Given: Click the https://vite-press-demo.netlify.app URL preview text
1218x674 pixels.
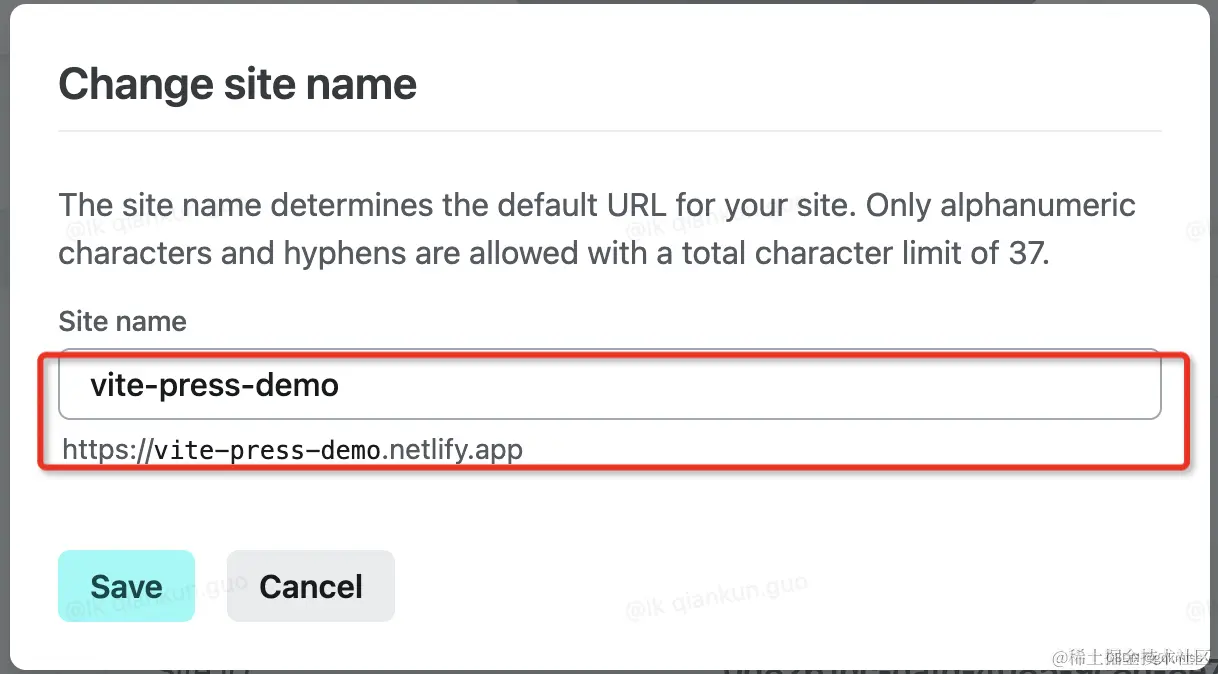Looking at the screenshot, I should (x=293, y=450).
